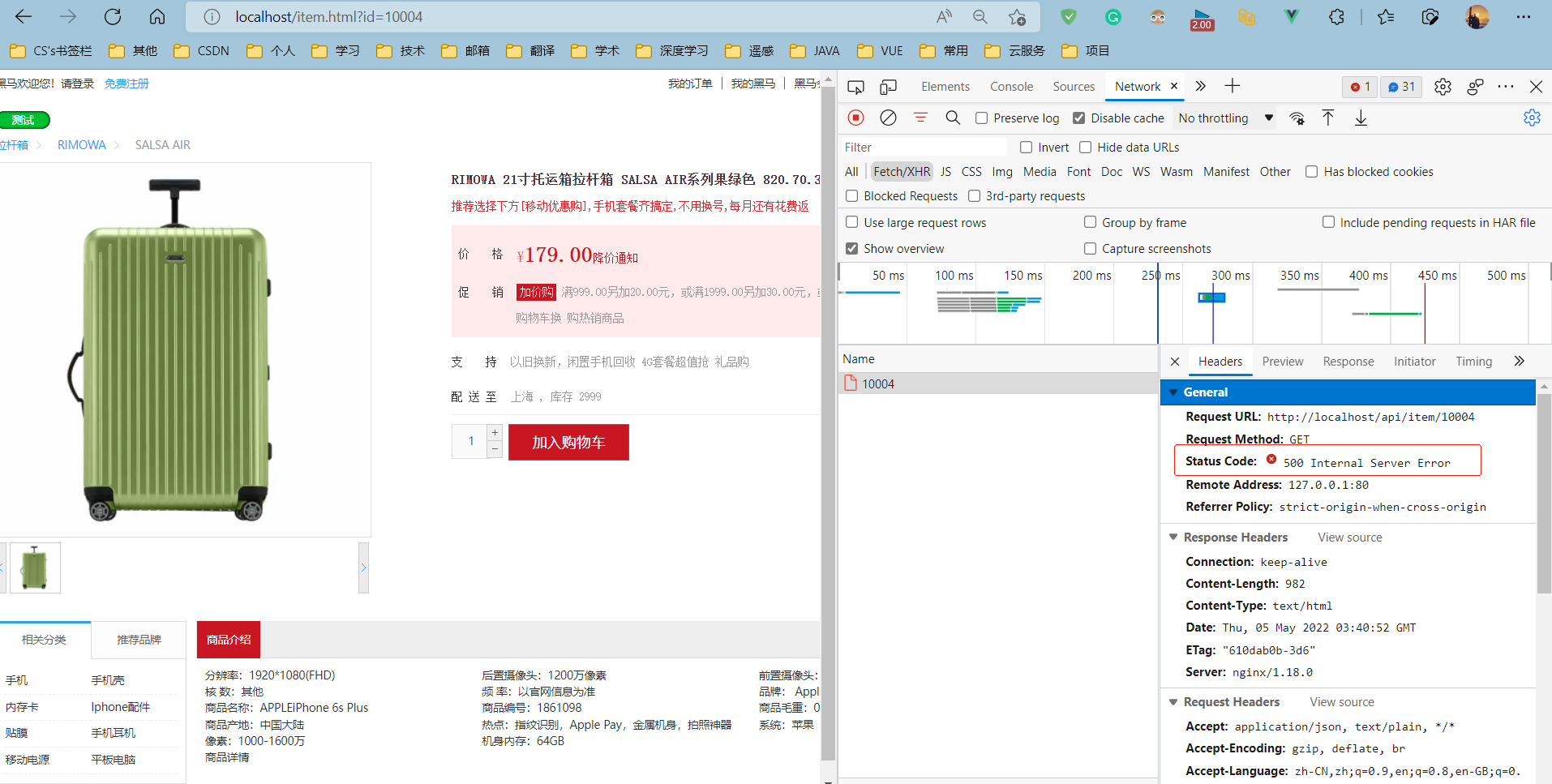The width and height of the screenshot is (1552, 784).
Task: Open the No throttling dropdown
Action: point(1225,118)
